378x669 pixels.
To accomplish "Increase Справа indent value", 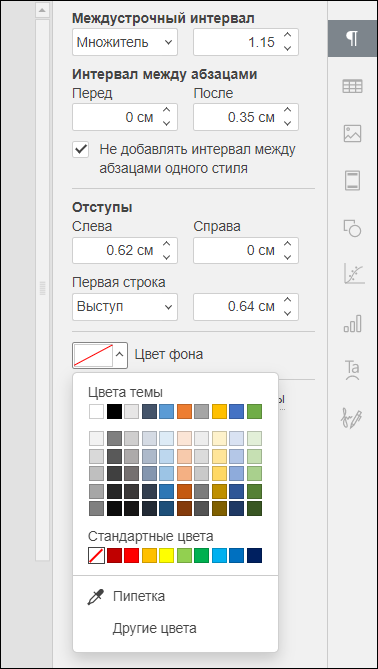I will tap(288, 244).
